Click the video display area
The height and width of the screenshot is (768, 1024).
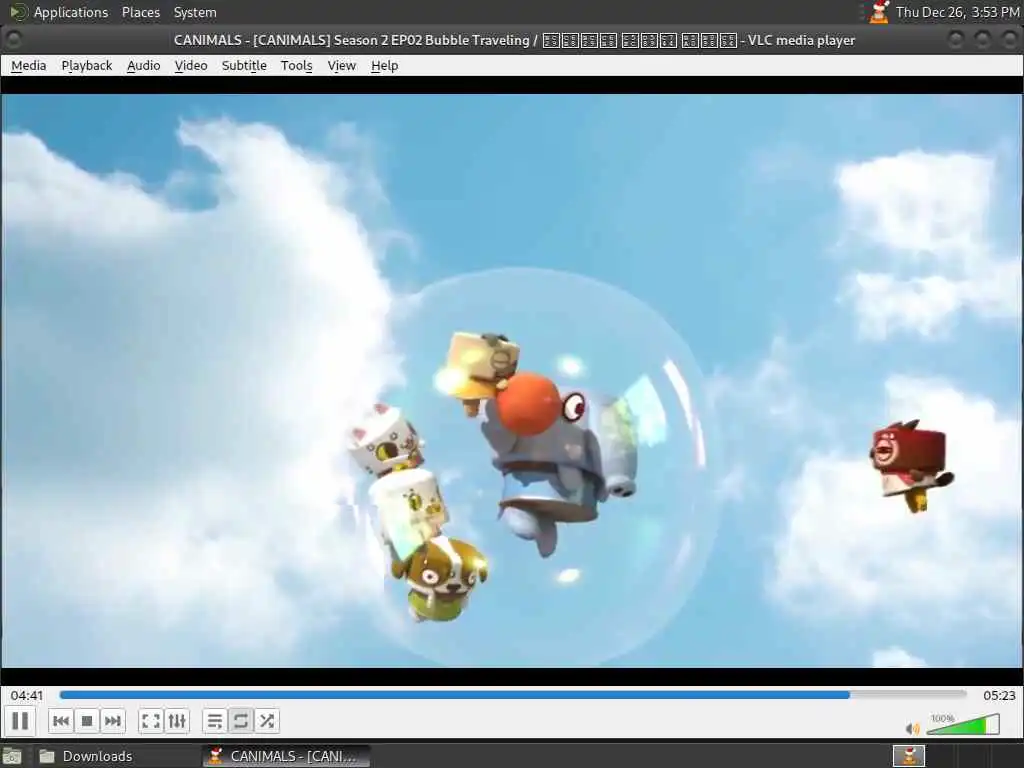(512, 380)
